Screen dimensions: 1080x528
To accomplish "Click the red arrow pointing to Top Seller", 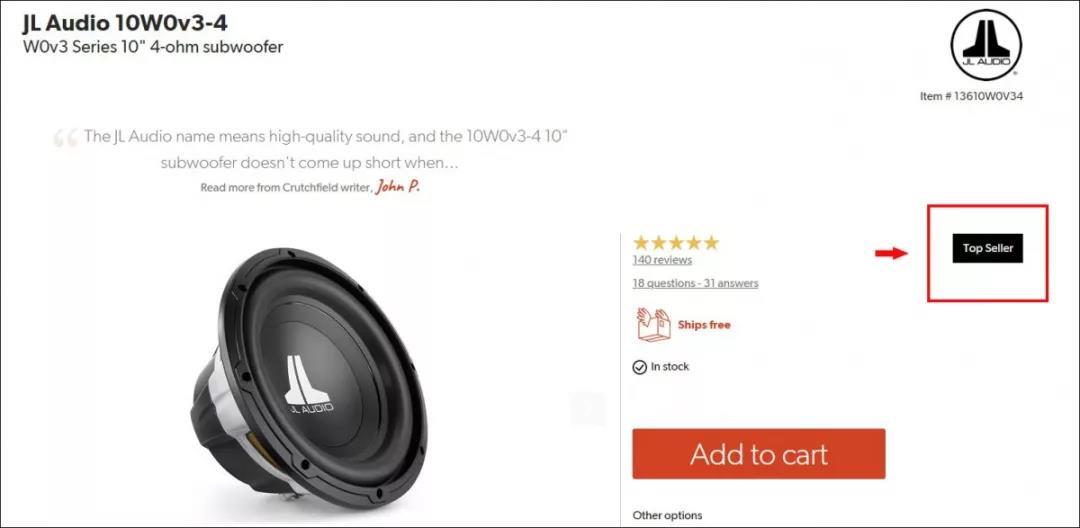I will (x=891, y=253).
